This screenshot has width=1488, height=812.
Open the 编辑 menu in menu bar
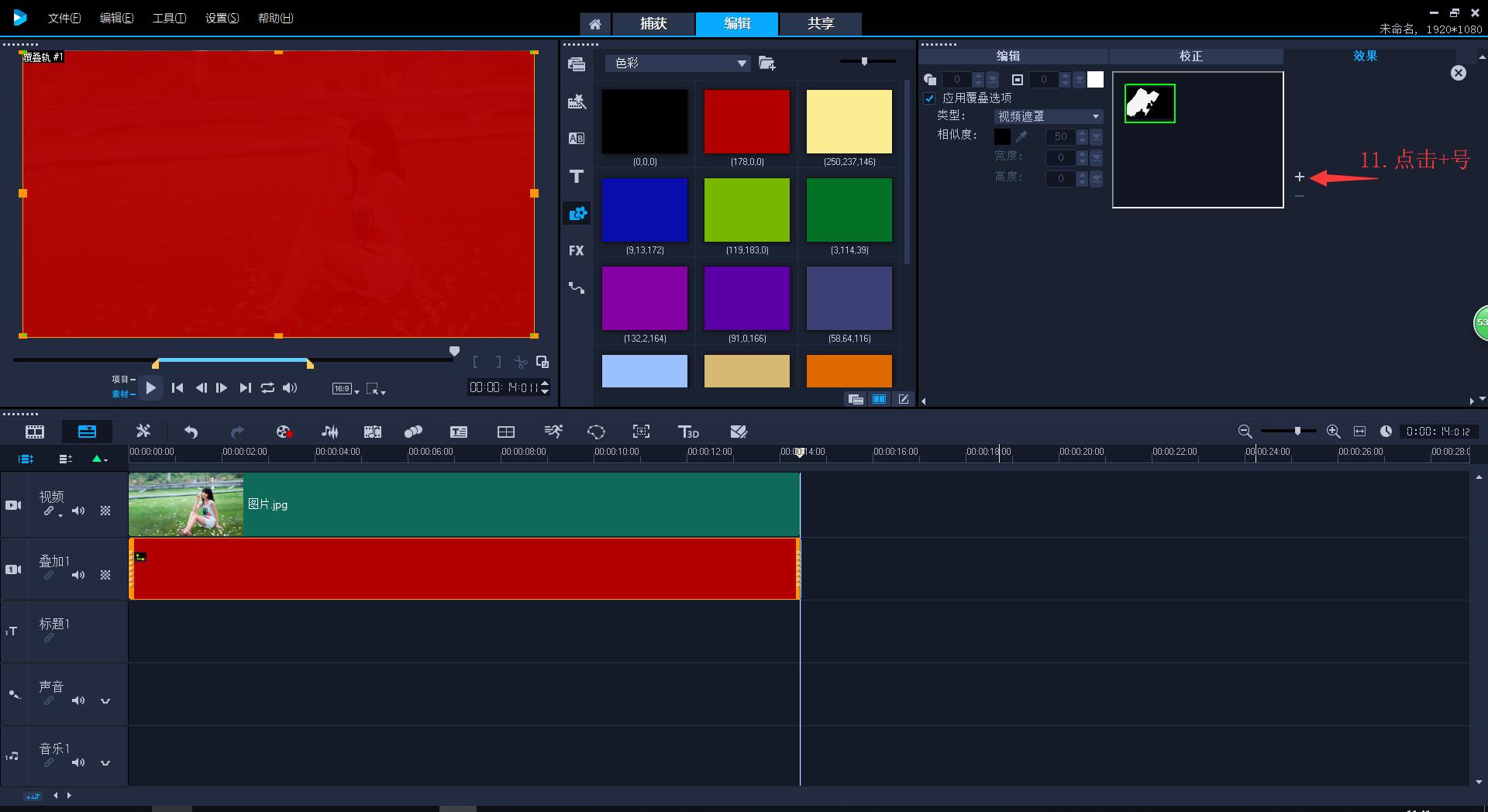(x=116, y=18)
